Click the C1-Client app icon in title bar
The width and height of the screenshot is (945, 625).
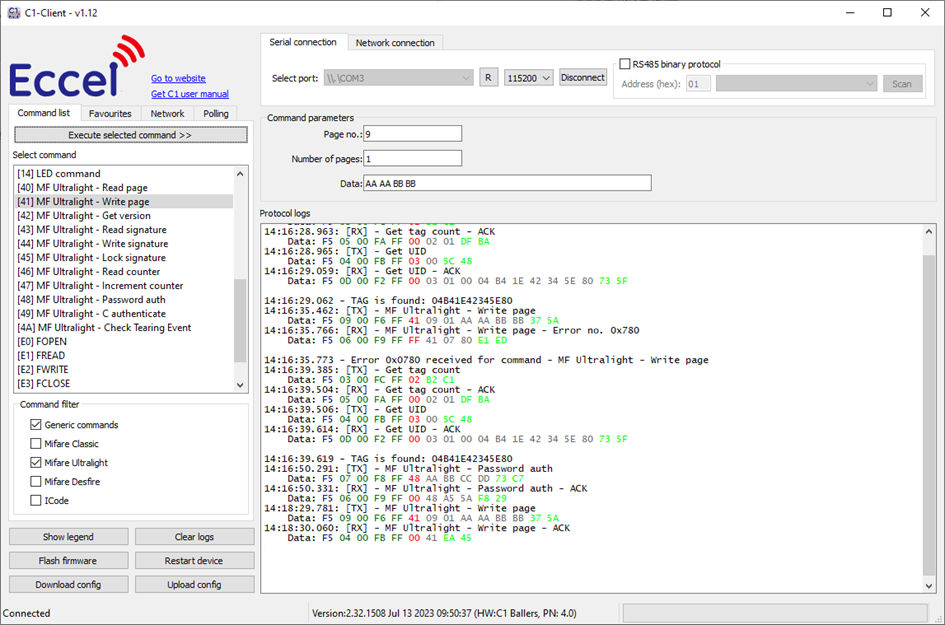click(x=13, y=12)
